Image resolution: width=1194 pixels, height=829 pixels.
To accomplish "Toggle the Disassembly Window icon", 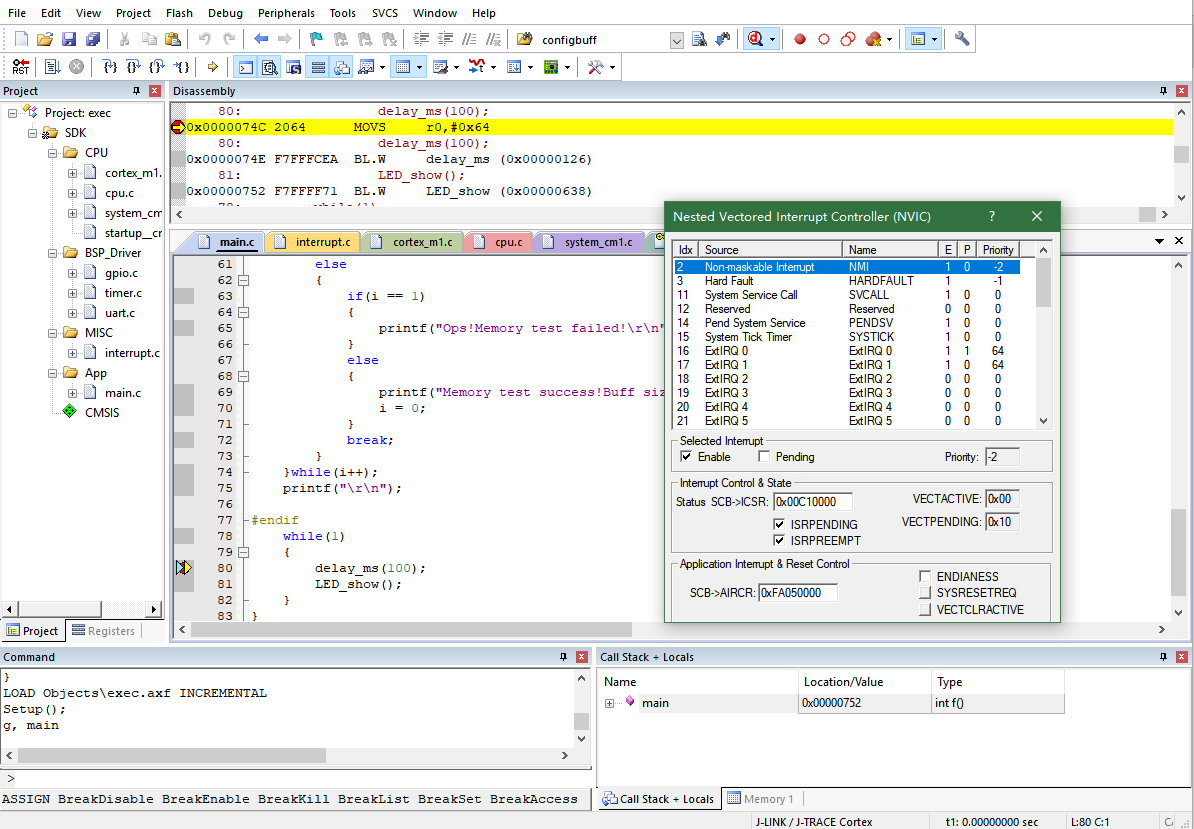I will (270, 67).
